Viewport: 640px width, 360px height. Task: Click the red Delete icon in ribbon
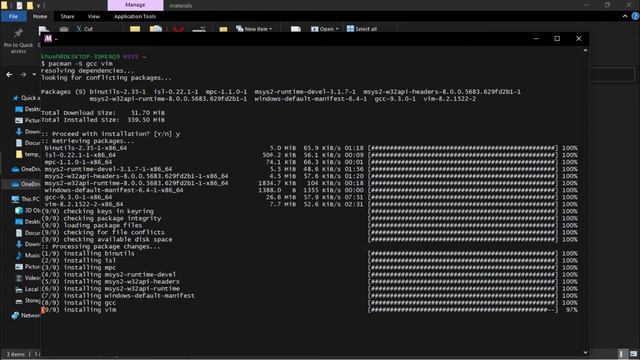[x=178, y=29]
